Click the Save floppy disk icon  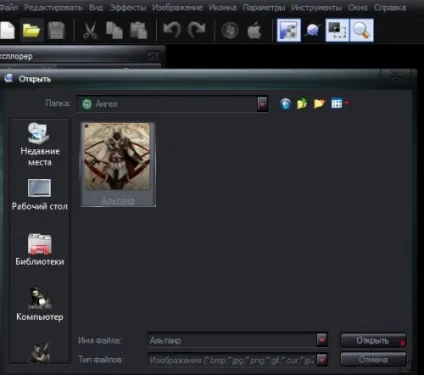point(56,31)
